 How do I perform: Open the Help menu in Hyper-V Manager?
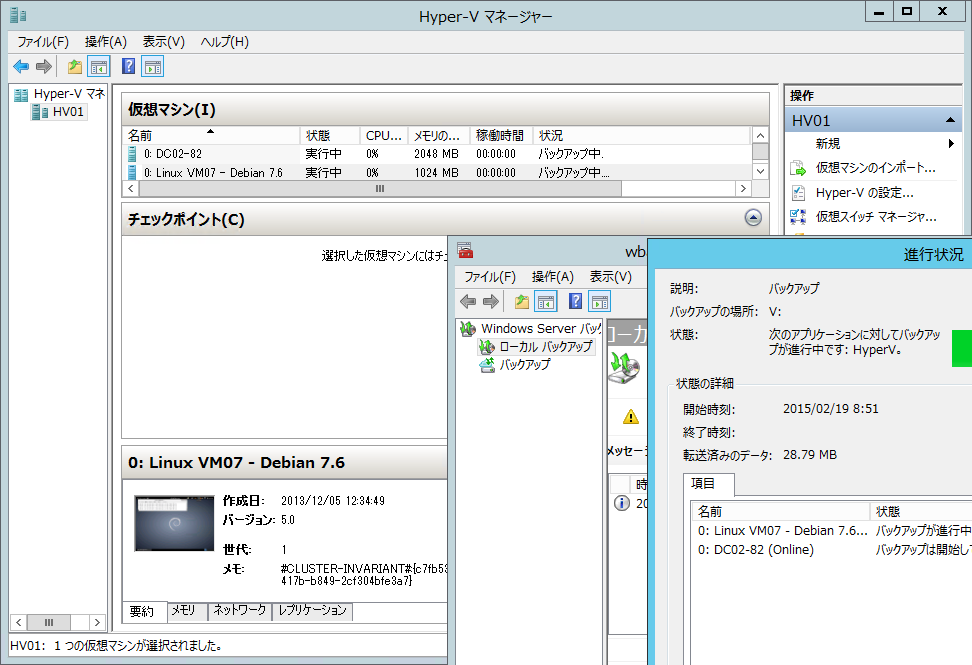[x=224, y=42]
